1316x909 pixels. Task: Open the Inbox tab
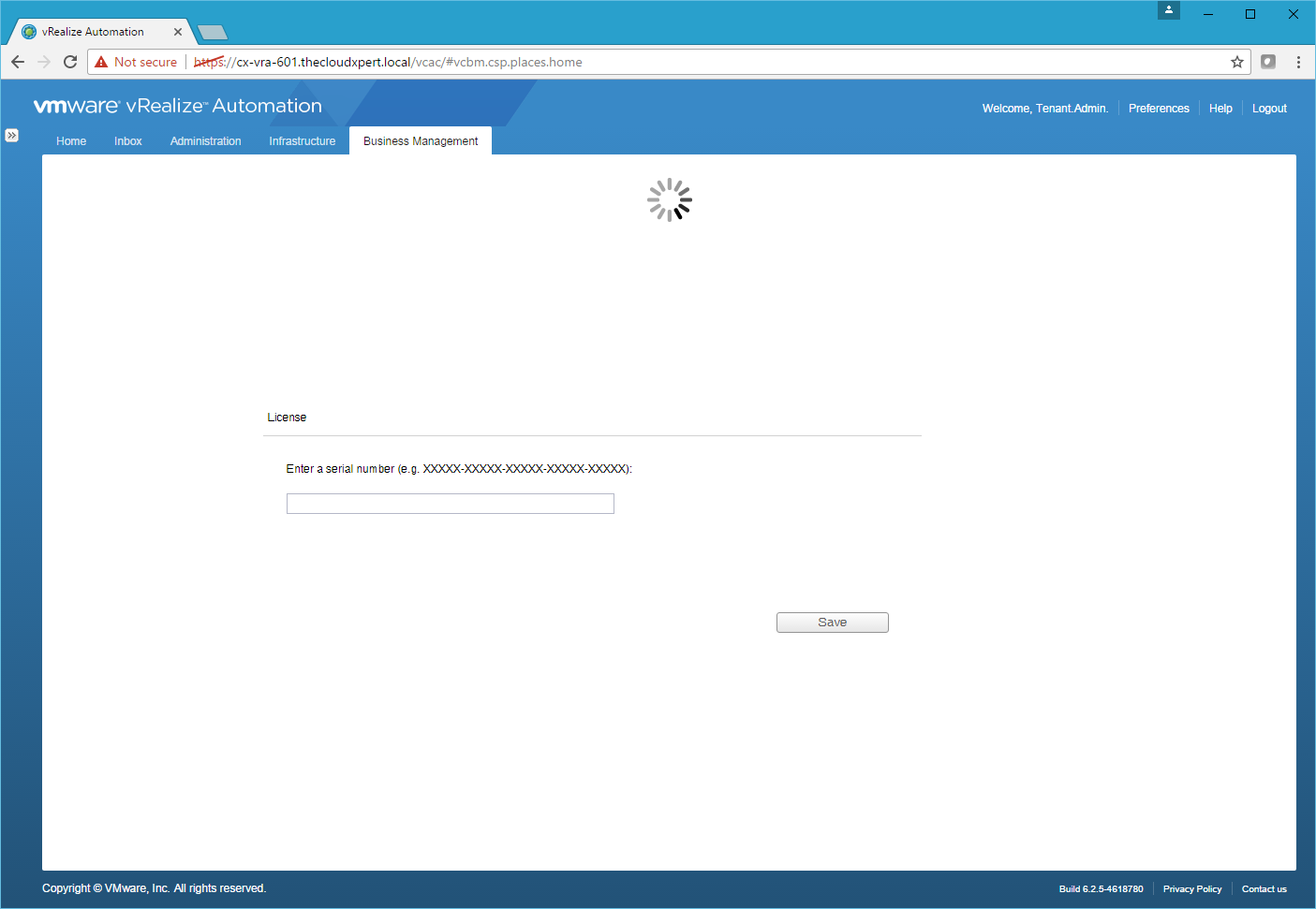coord(128,141)
